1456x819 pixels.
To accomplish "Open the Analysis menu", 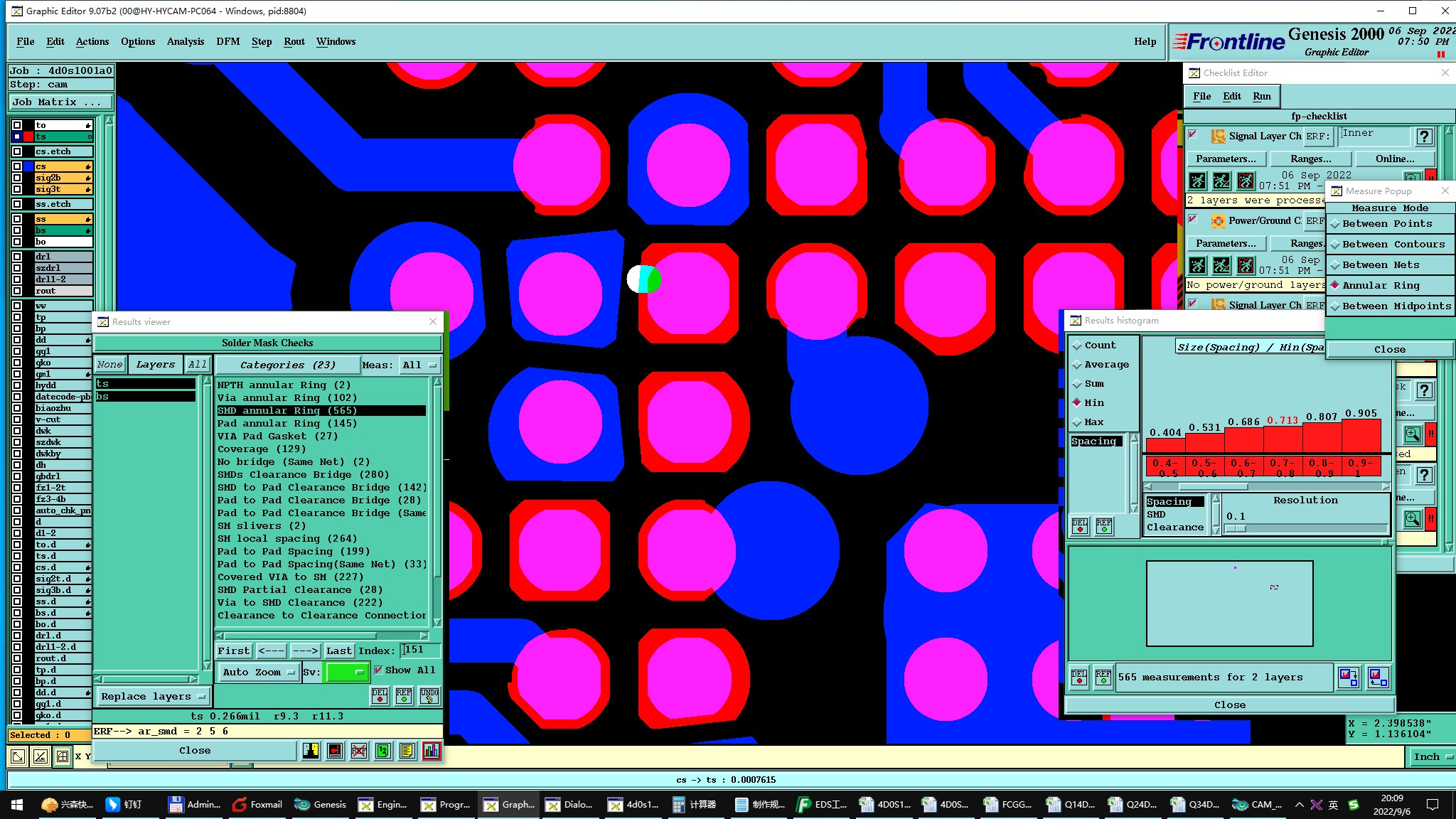I will [186, 41].
